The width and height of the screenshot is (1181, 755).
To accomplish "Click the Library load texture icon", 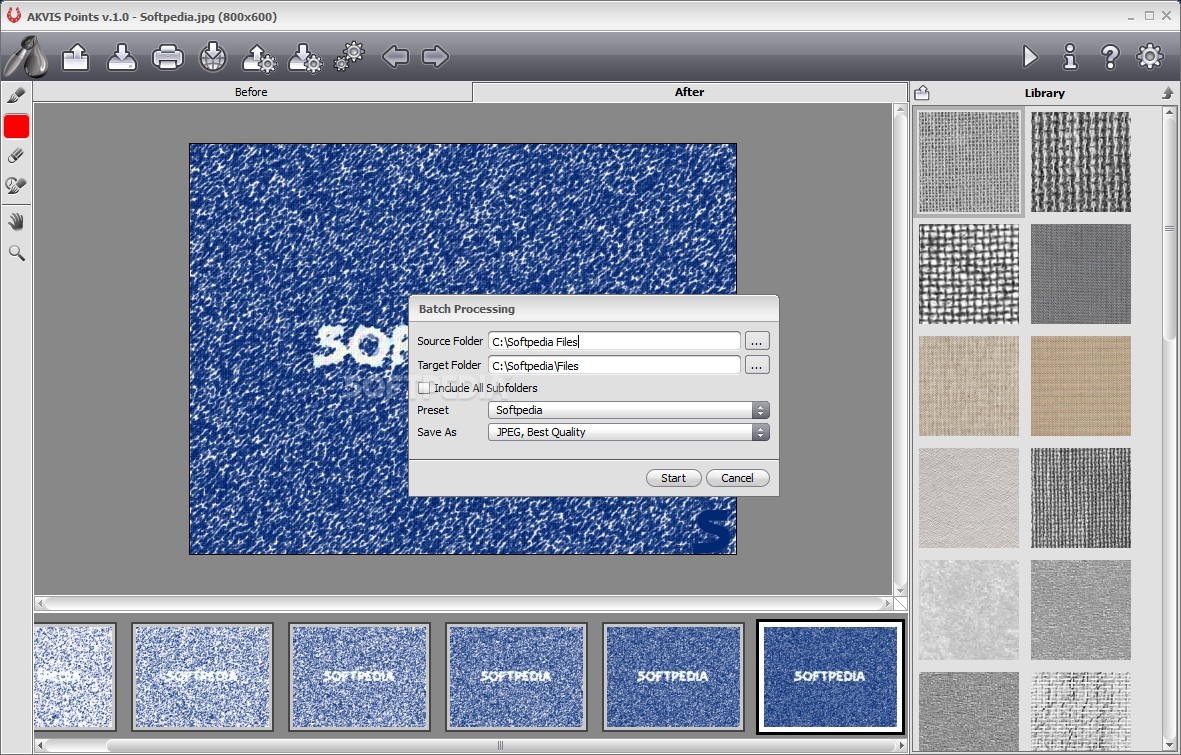I will point(922,93).
